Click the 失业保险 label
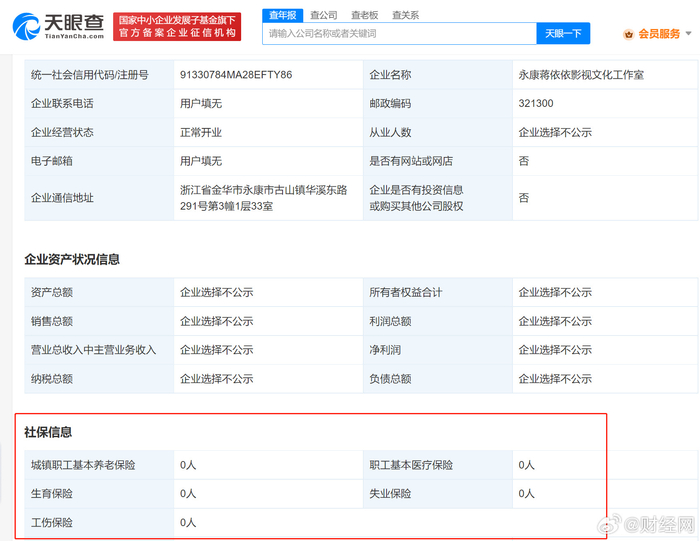Image resolution: width=700 pixels, height=541 pixels. 390,494
